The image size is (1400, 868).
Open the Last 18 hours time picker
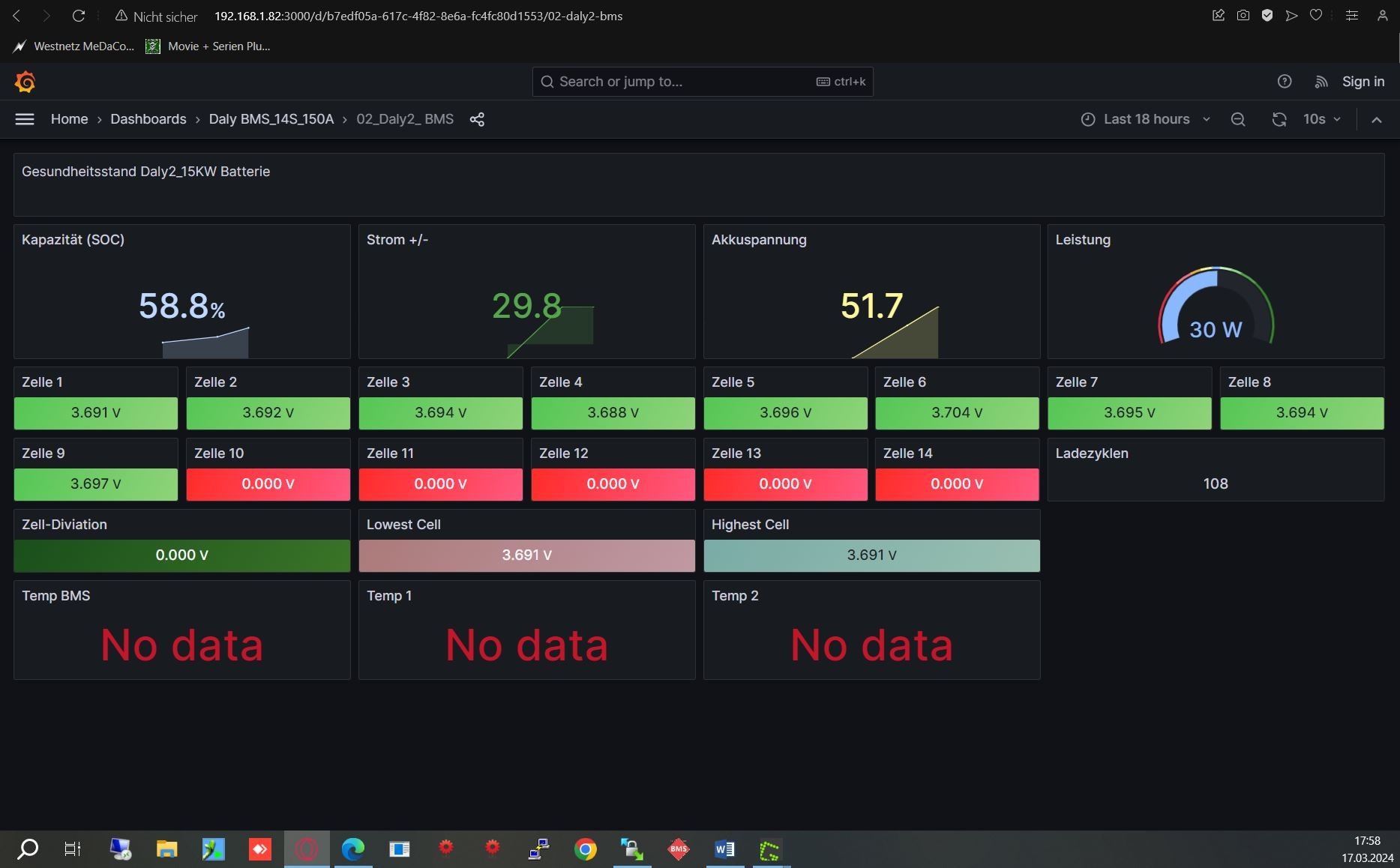1145,119
